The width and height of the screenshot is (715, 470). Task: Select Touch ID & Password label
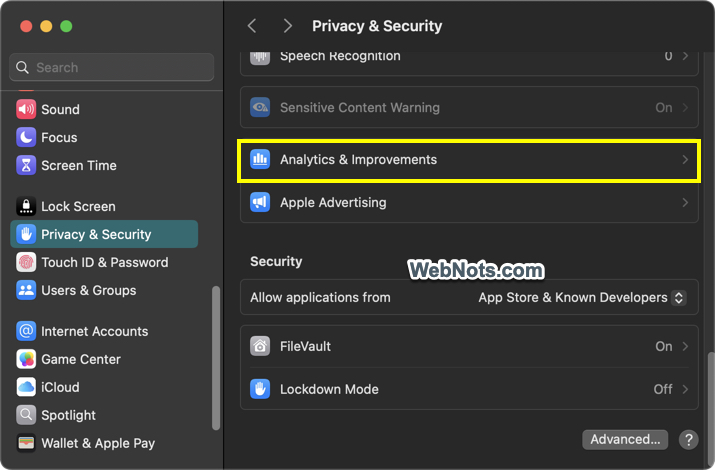pos(105,262)
